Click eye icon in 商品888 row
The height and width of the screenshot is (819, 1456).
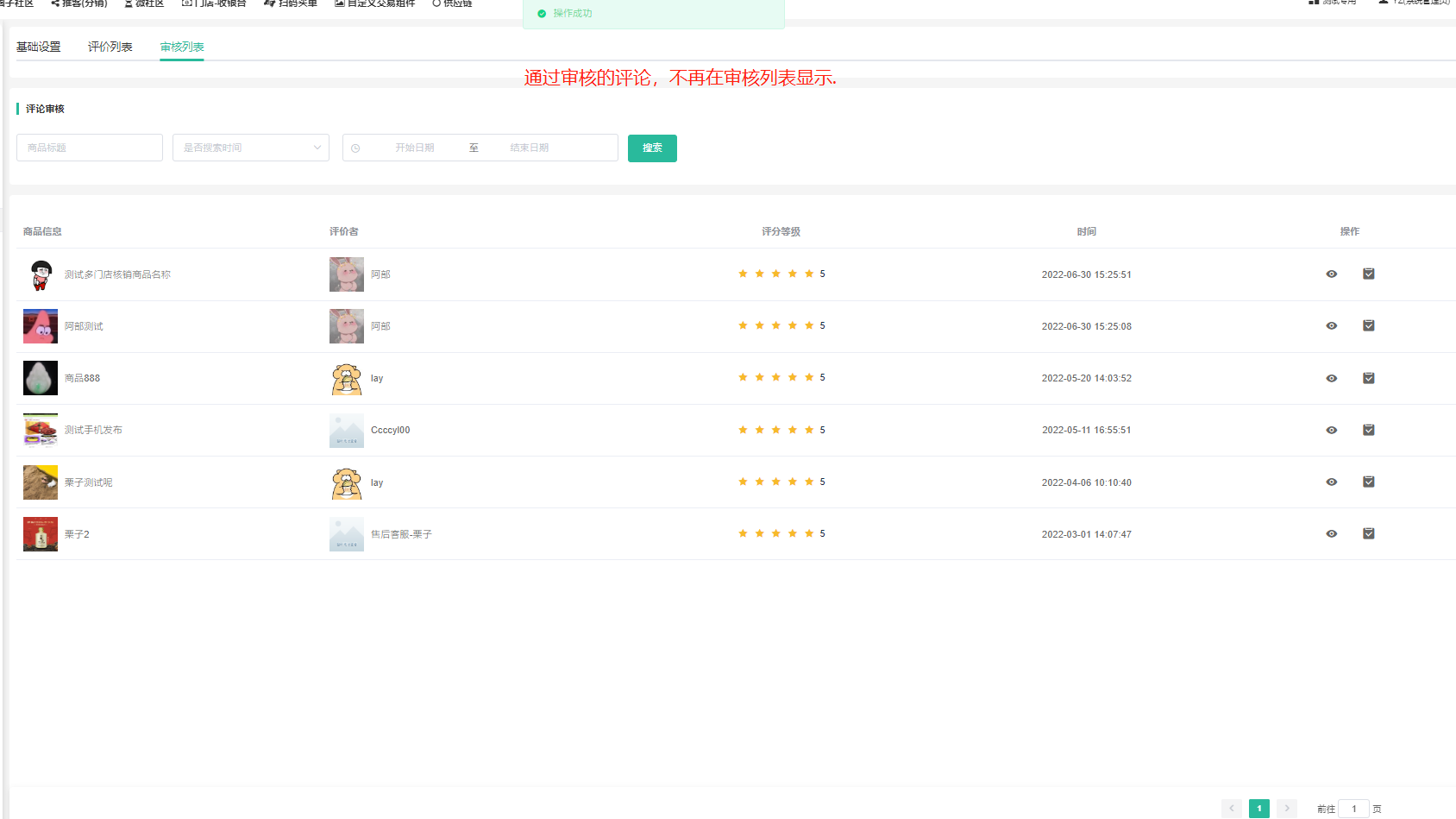click(x=1331, y=378)
